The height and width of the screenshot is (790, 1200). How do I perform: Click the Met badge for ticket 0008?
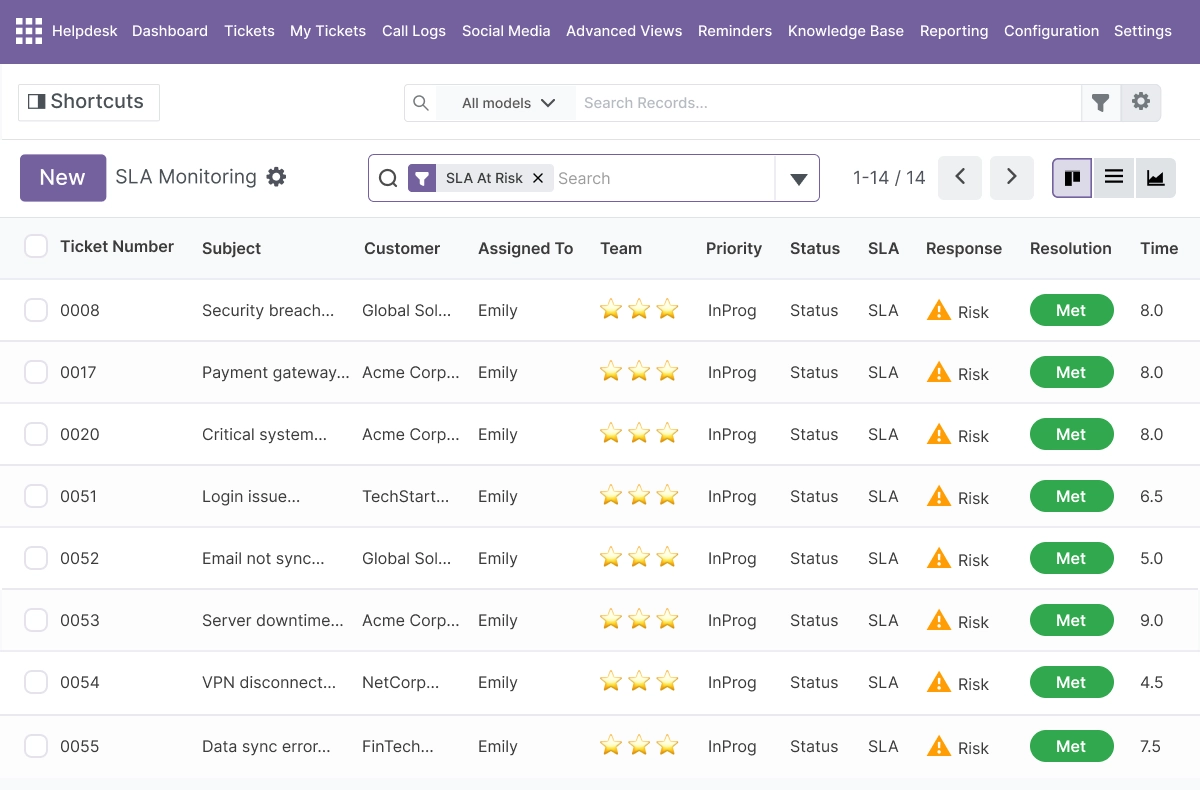(1071, 310)
